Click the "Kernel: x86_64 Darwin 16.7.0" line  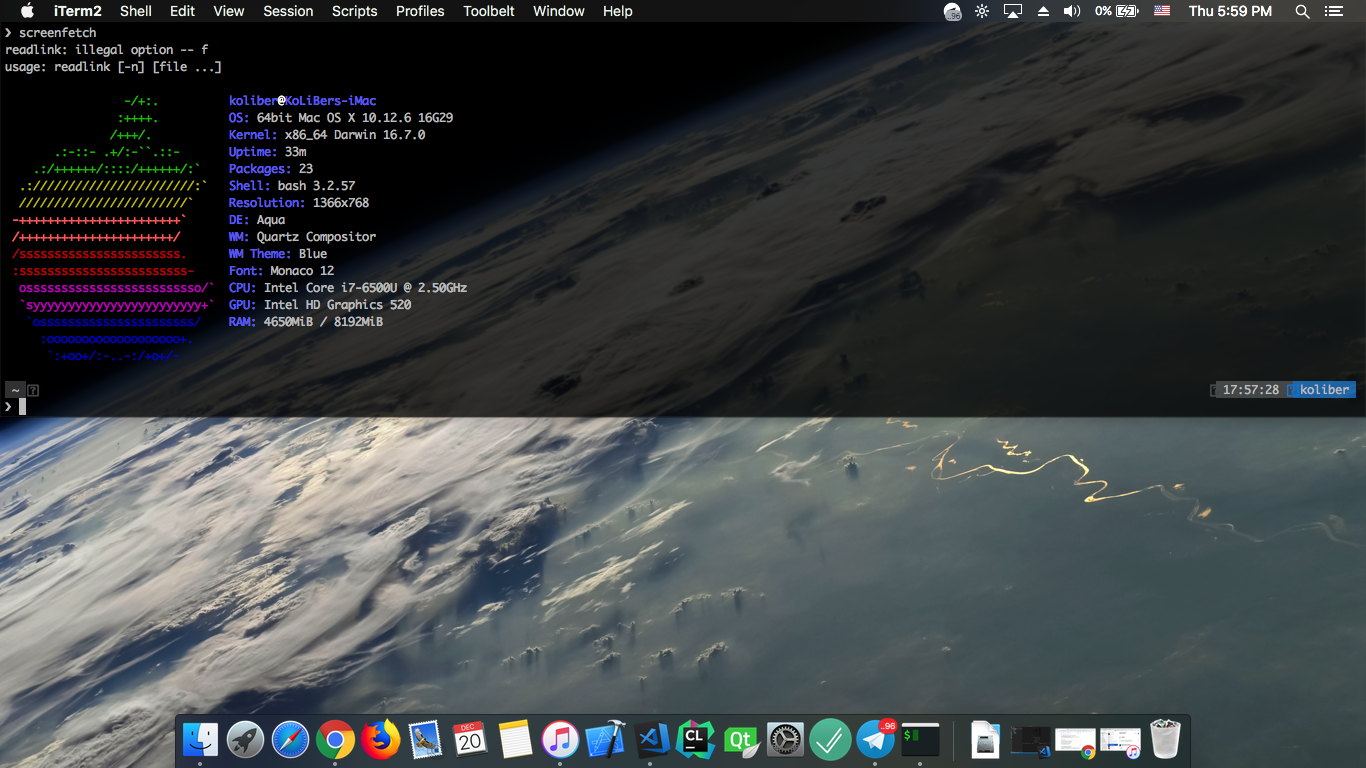[327, 135]
